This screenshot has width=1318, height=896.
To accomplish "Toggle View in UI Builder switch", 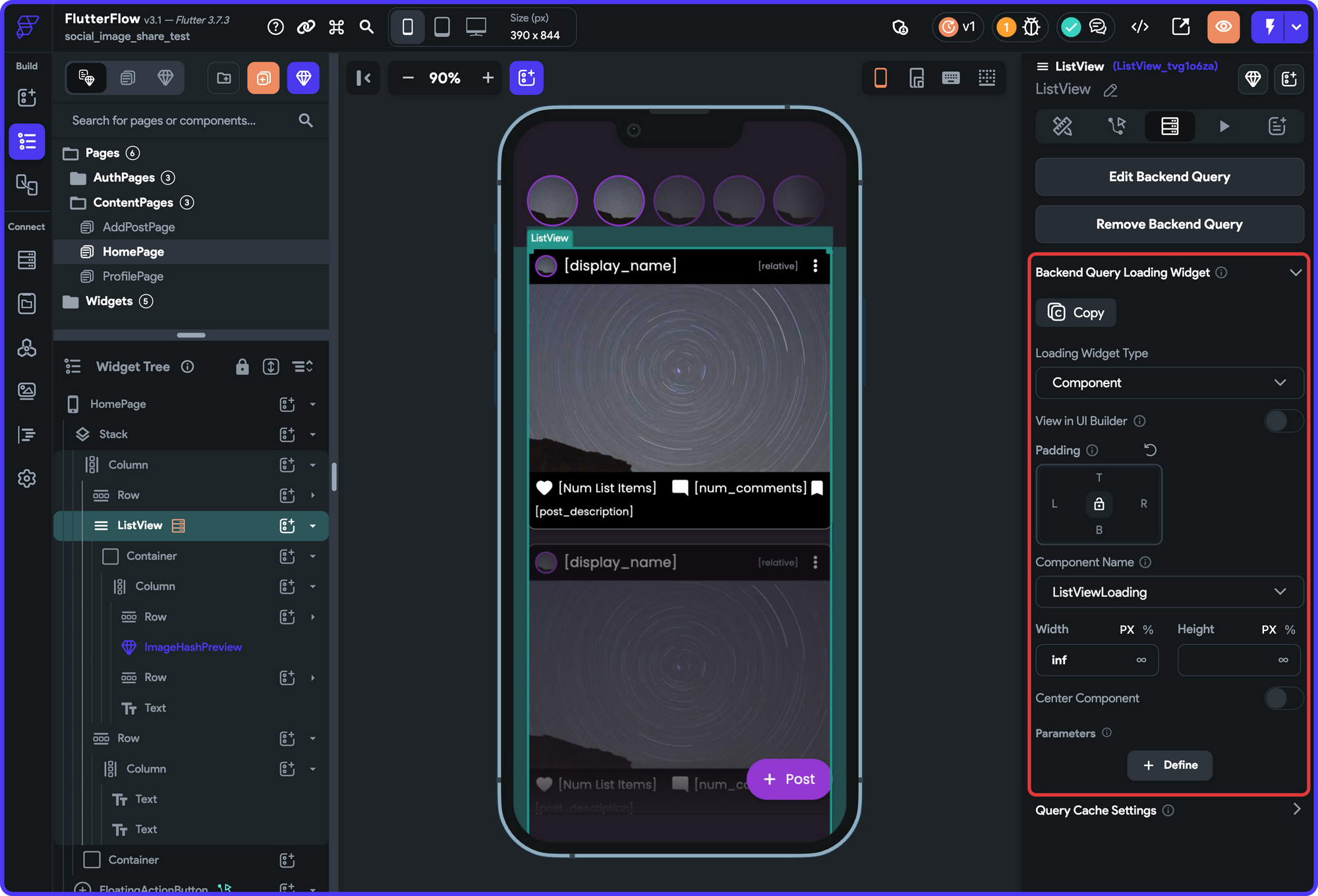I will pyautogui.click(x=1282, y=421).
